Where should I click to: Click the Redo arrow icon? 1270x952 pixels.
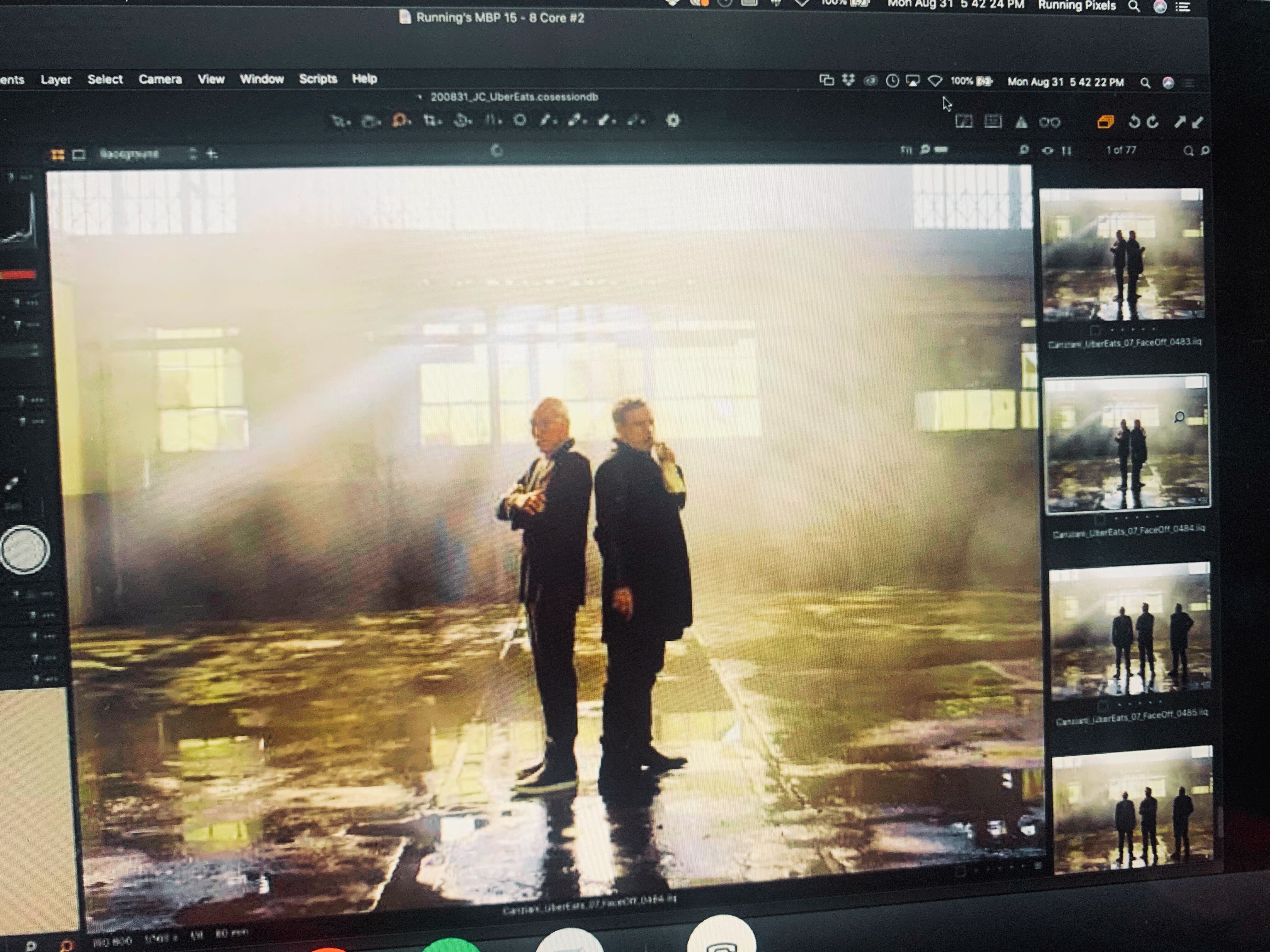[1153, 122]
